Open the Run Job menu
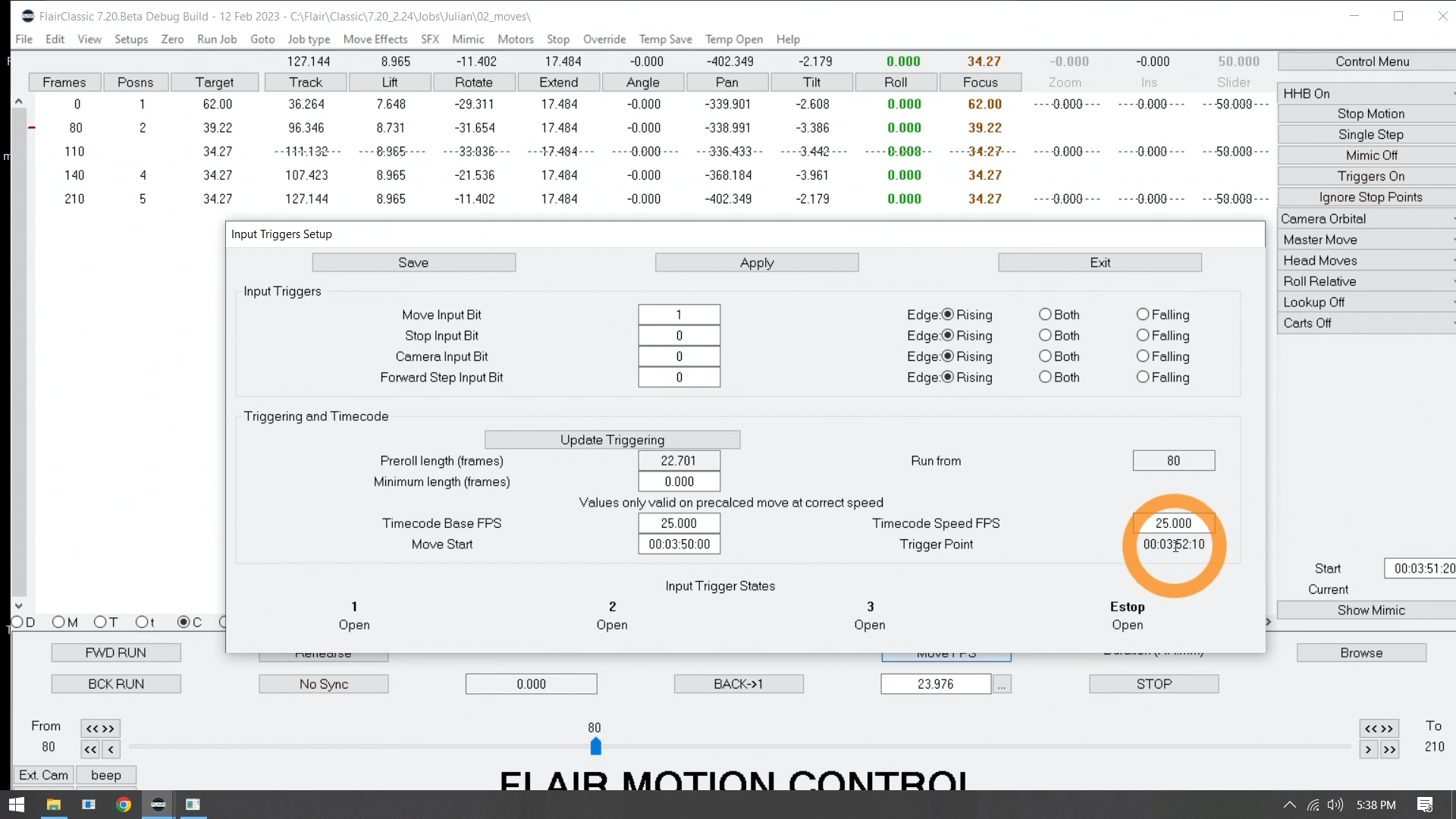The height and width of the screenshot is (819, 1456). tap(217, 39)
